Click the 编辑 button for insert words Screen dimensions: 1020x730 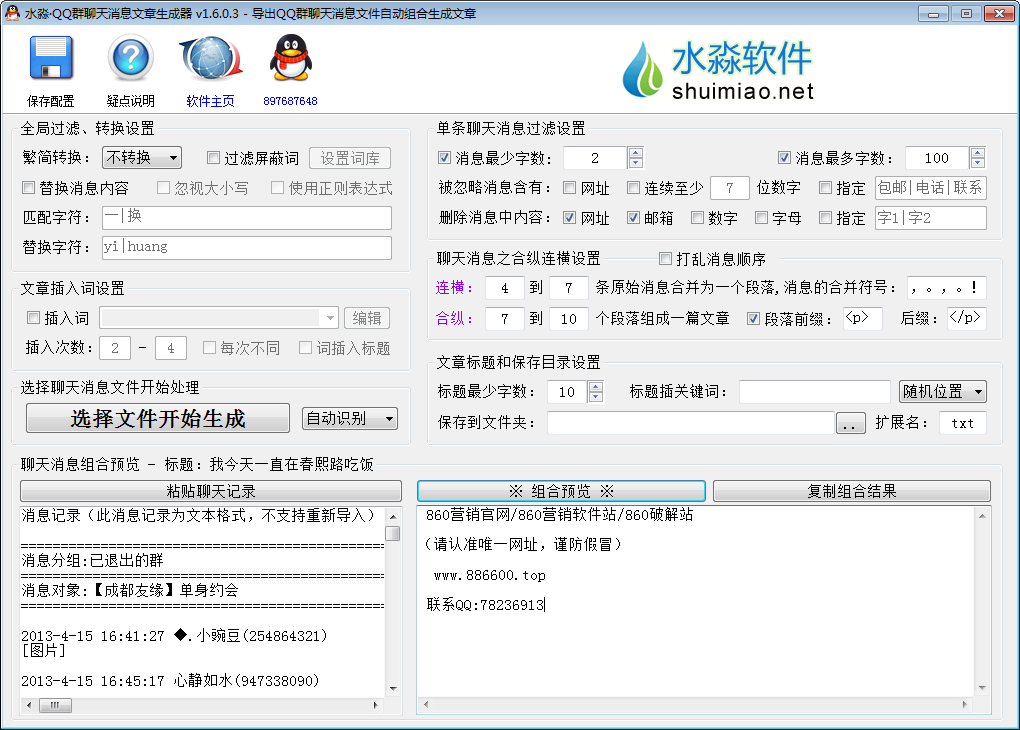click(x=367, y=318)
